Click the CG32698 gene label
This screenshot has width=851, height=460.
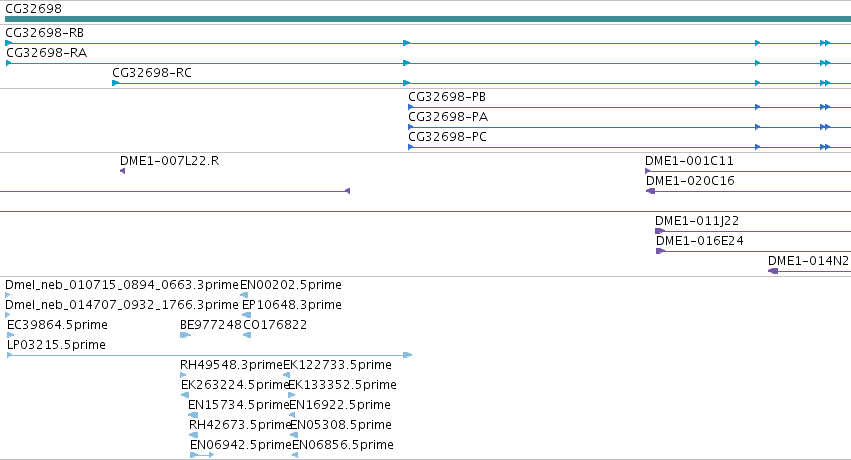[x=33, y=9]
